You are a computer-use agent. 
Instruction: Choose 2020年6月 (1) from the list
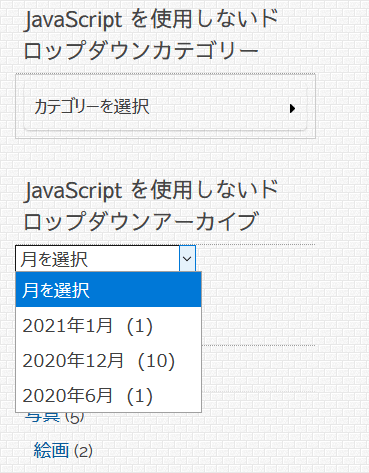108,395
